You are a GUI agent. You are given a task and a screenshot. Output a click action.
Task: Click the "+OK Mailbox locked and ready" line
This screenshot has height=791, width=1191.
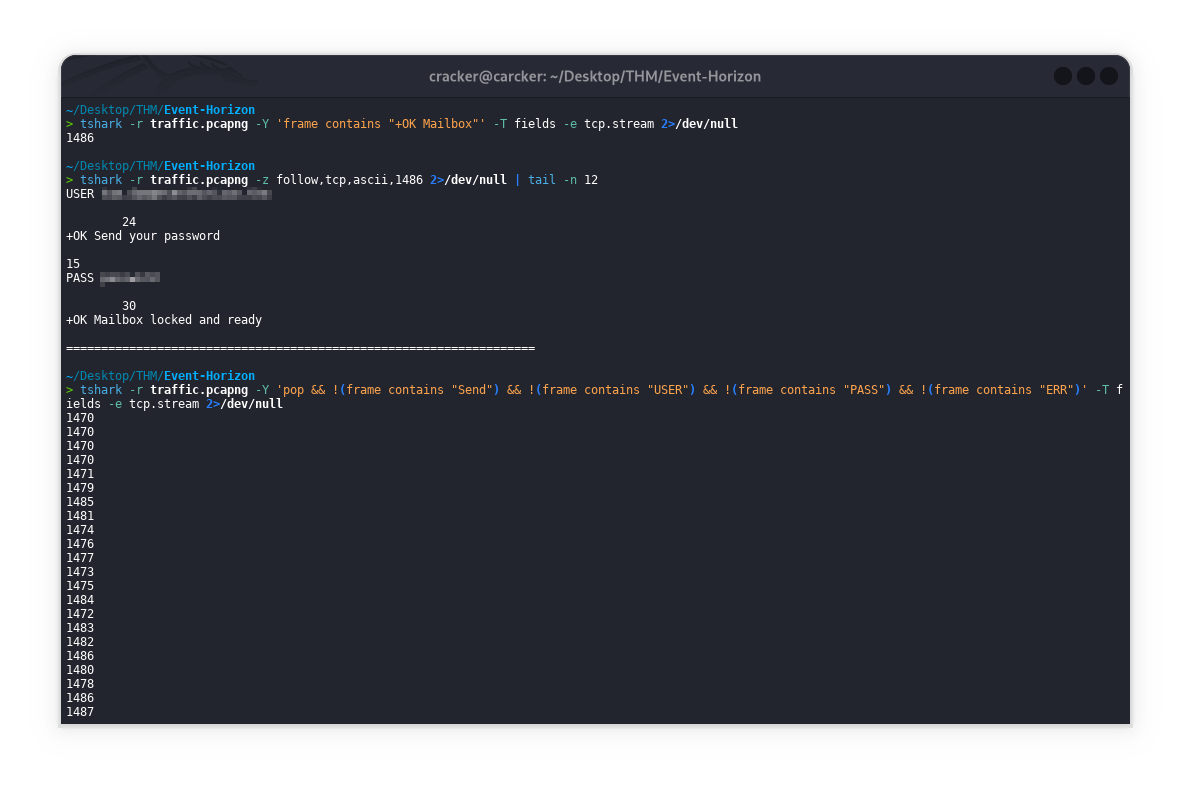[x=164, y=320]
